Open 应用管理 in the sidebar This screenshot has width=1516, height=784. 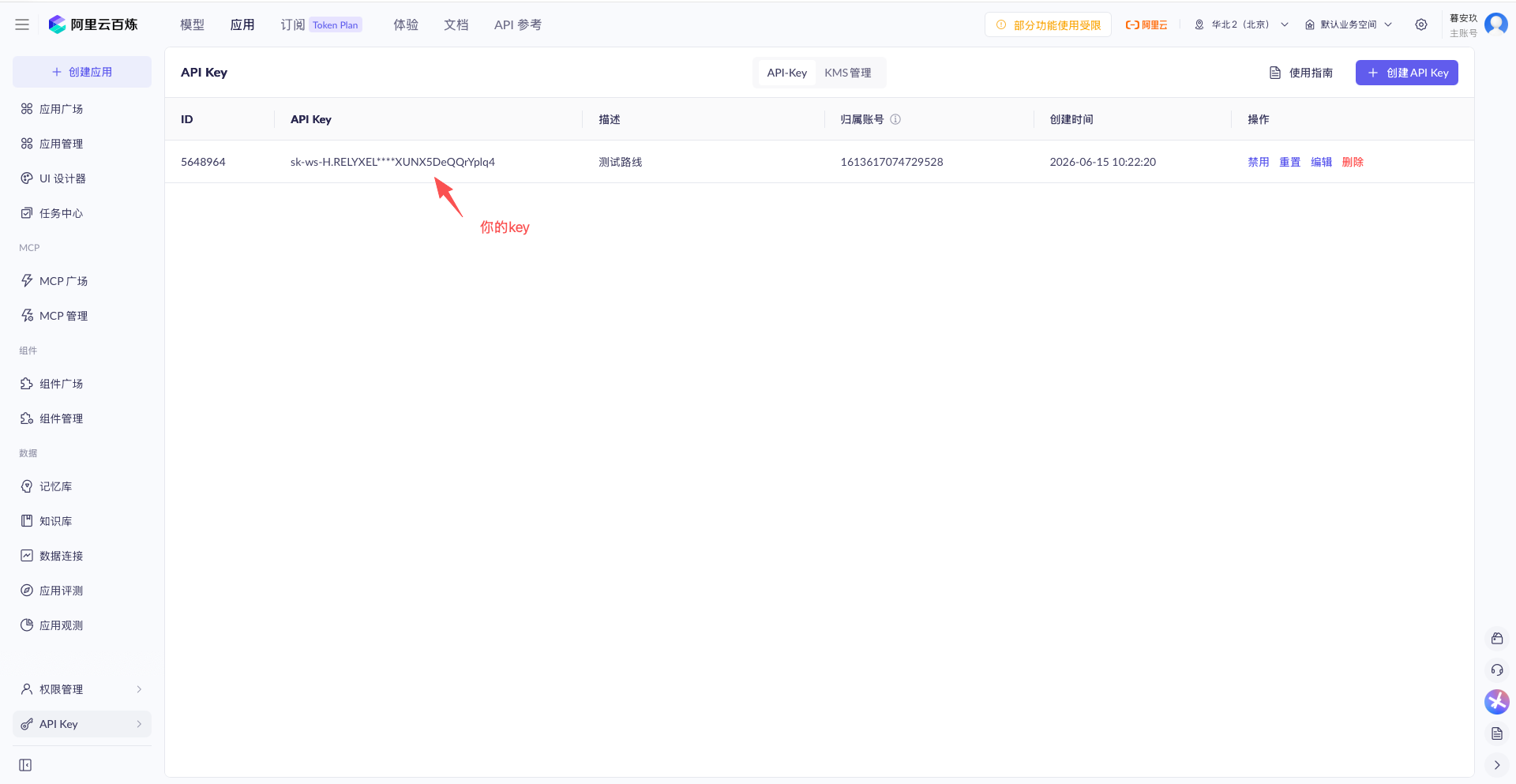click(x=82, y=144)
